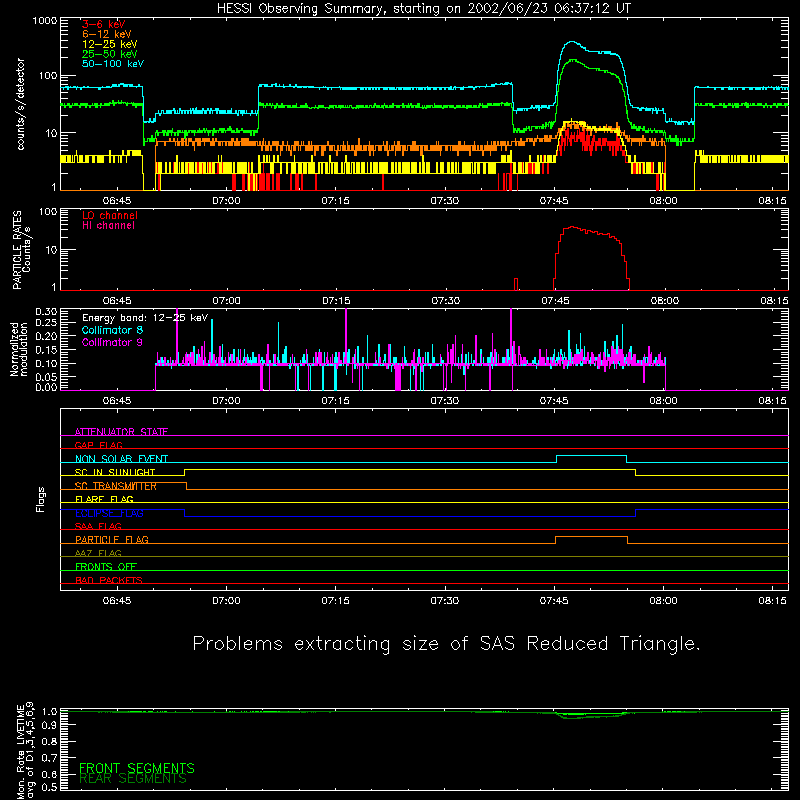This screenshot has width=800, height=800.
Task: Click 07:15 tick label under modulation plot
Action: pyautogui.click(x=335, y=401)
